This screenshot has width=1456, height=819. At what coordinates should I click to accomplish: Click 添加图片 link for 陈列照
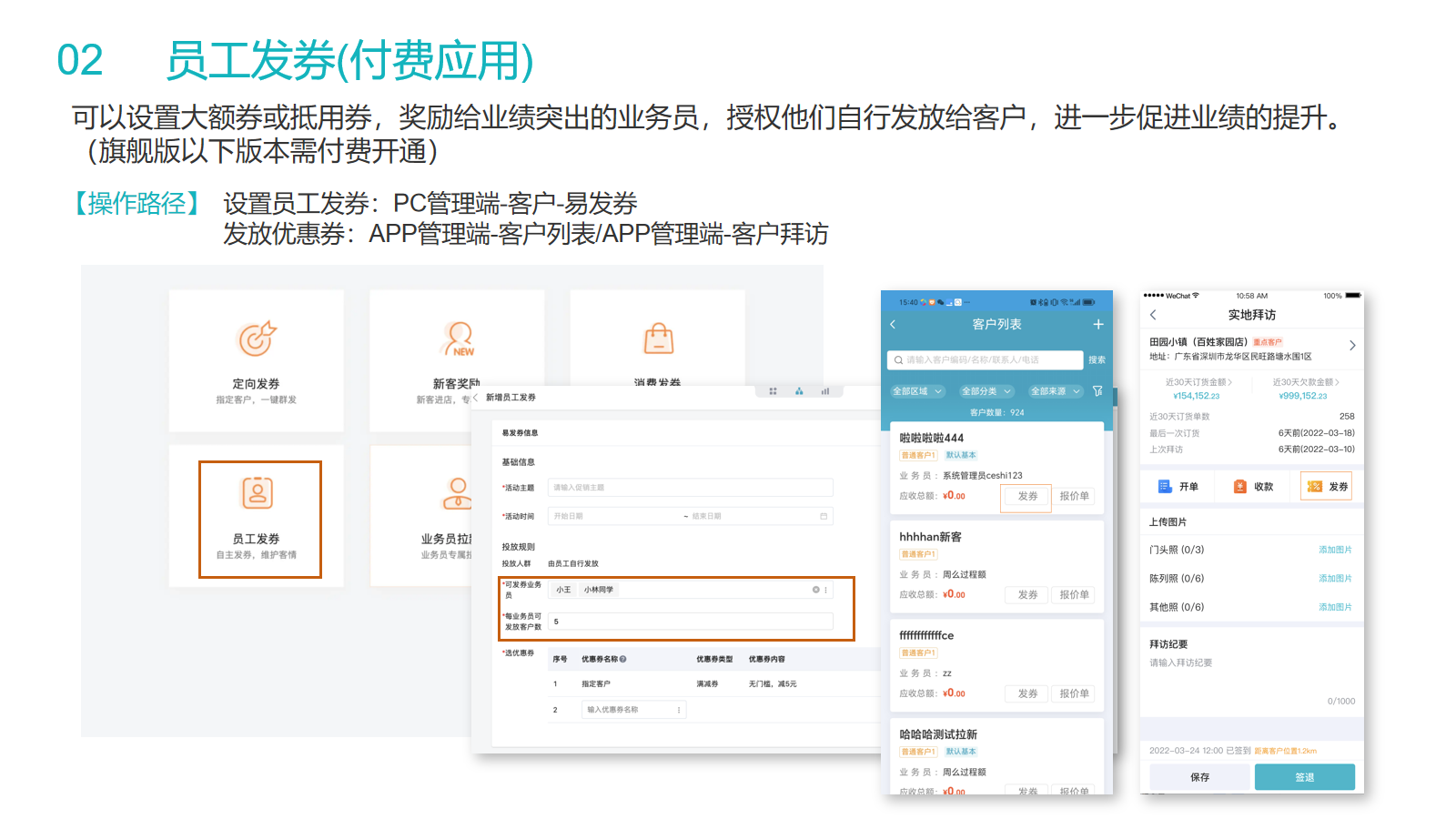1335,579
